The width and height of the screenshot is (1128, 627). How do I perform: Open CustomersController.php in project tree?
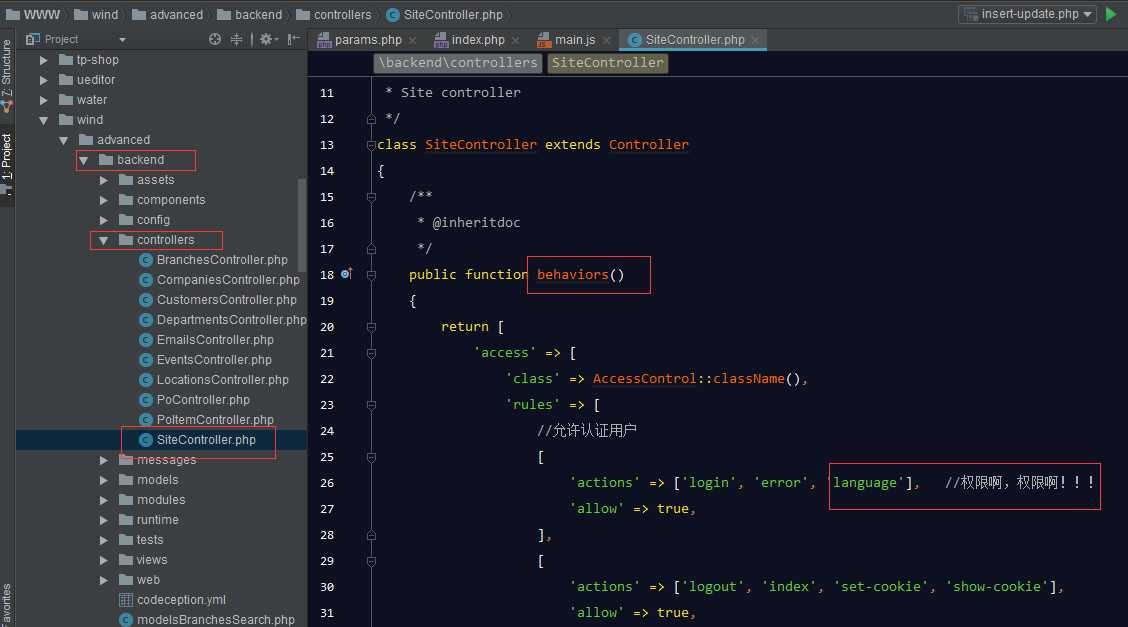click(x=218, y=300)
